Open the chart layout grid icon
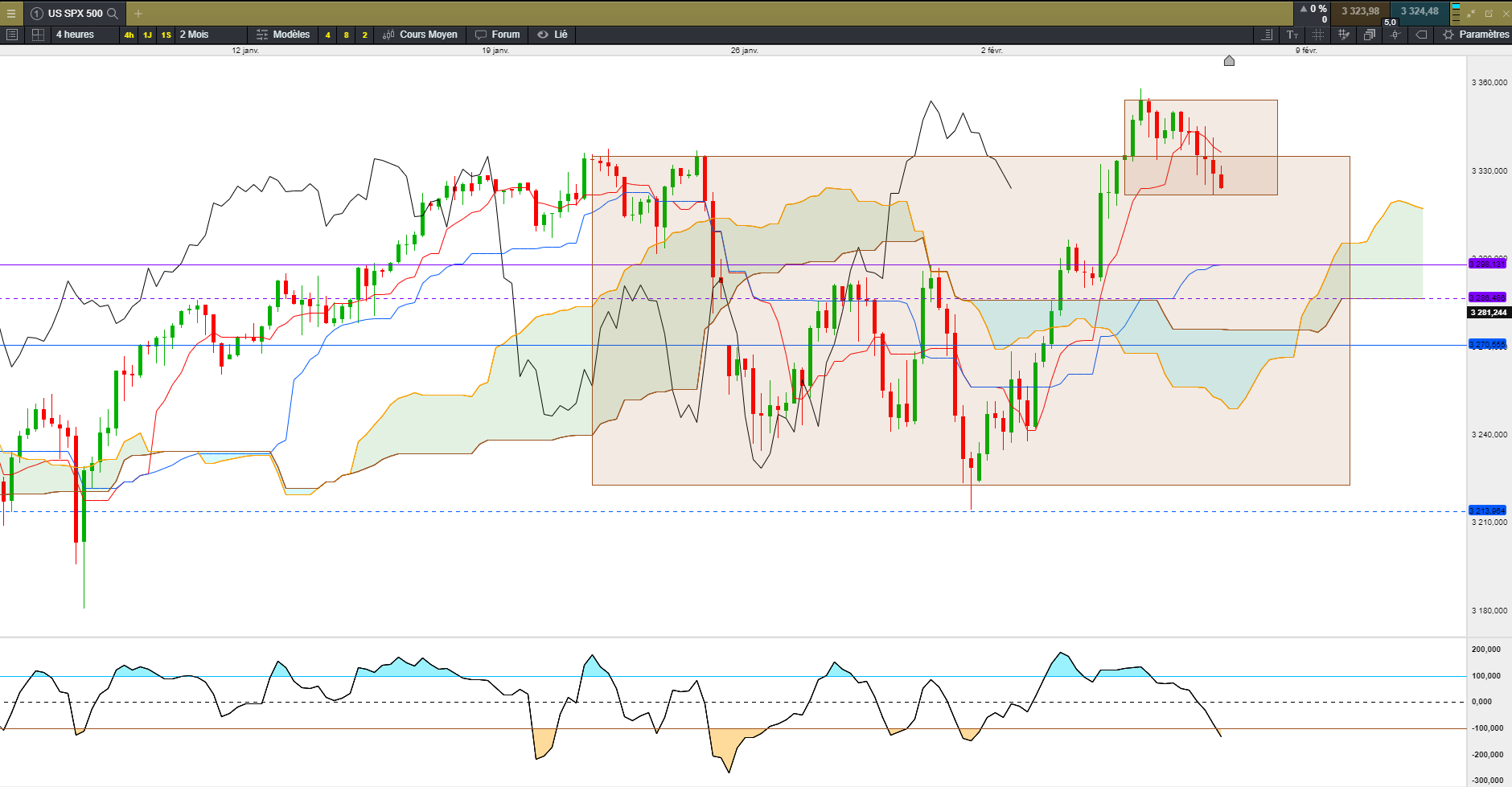The image size is (1512, 787). point(38,35)
